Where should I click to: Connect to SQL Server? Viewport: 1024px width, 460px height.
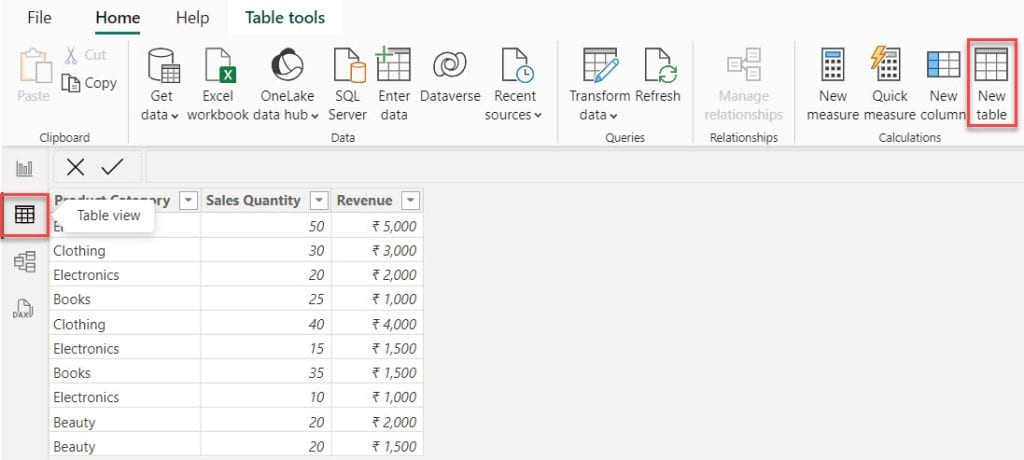[347, 85]
